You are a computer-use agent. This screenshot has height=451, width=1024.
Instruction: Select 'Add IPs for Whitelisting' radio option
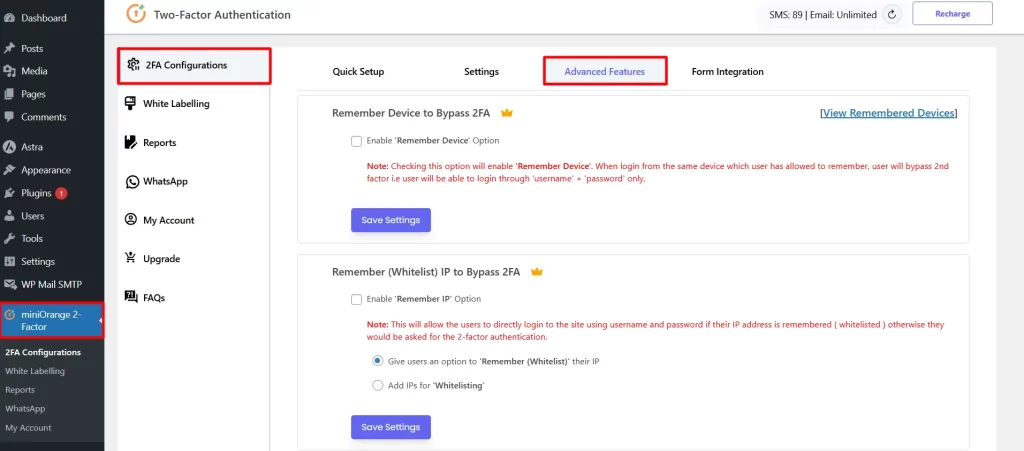point(377,385)
